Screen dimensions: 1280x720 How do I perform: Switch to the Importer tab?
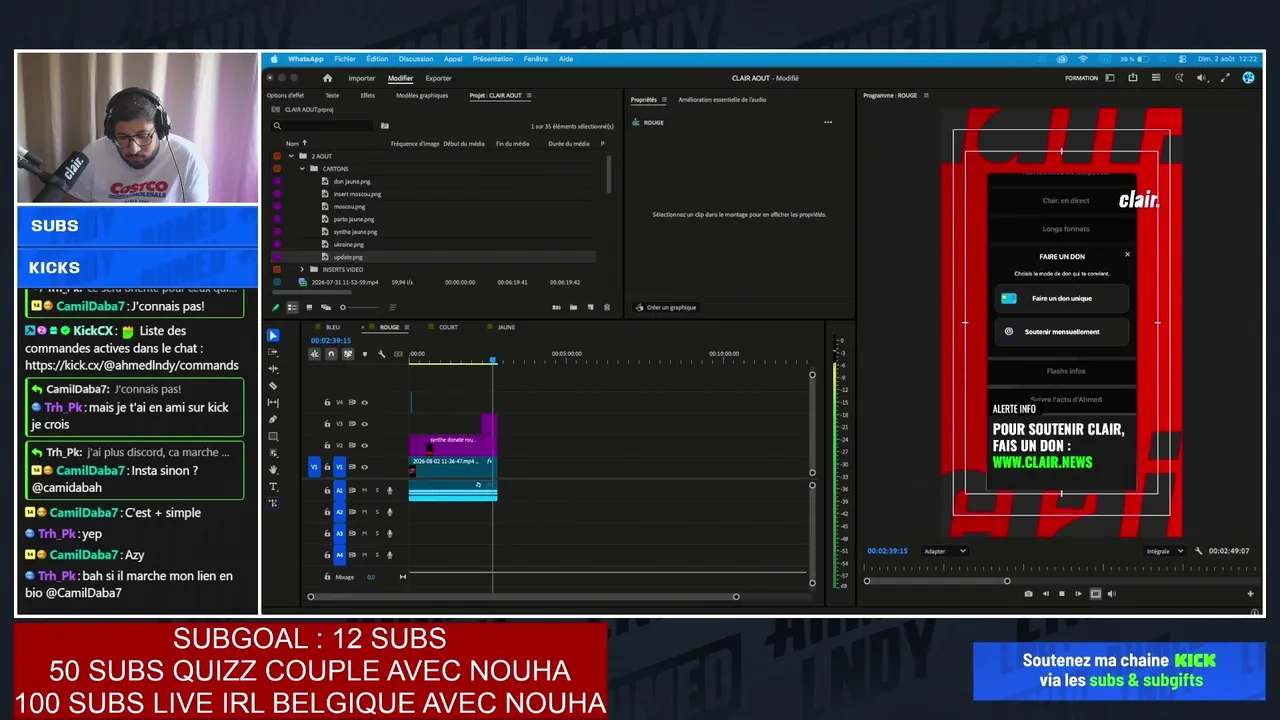pos(362,78)
